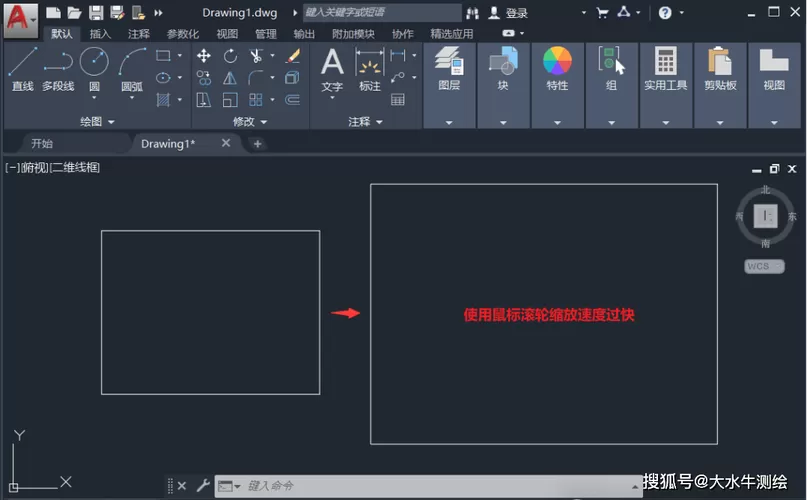Select the Trim scissors icon
807x500 pixels.
pos(256,56)
